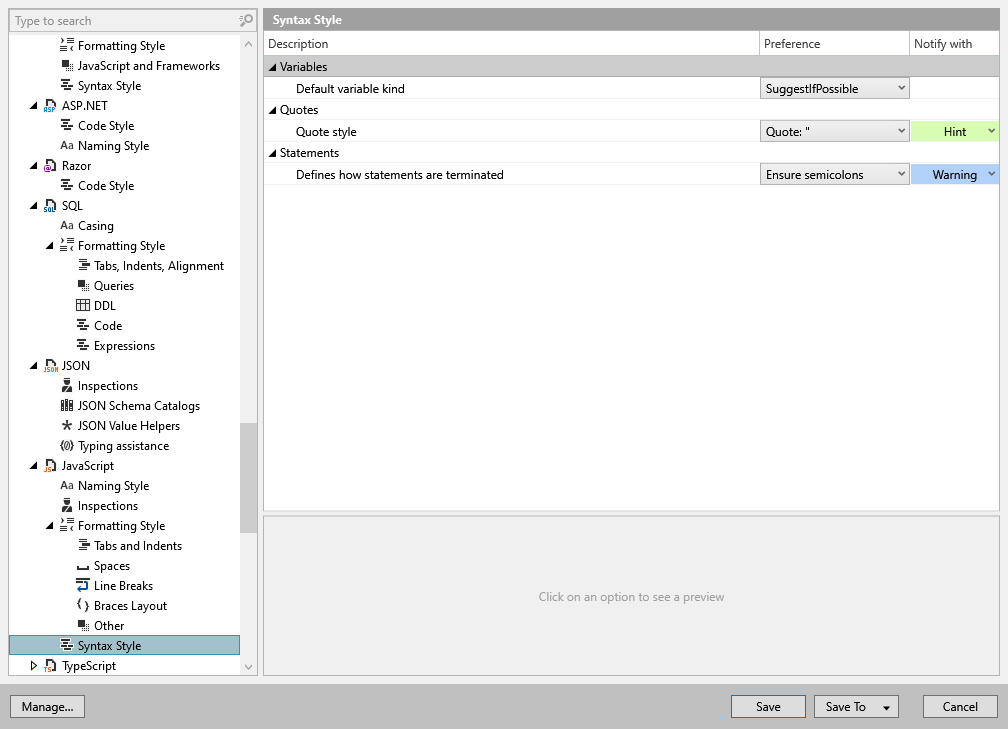Viewport: 1008px width, 729px height.
Task: Click the JSON Schema Catalogs icon
Action: [x=67, y=406]
